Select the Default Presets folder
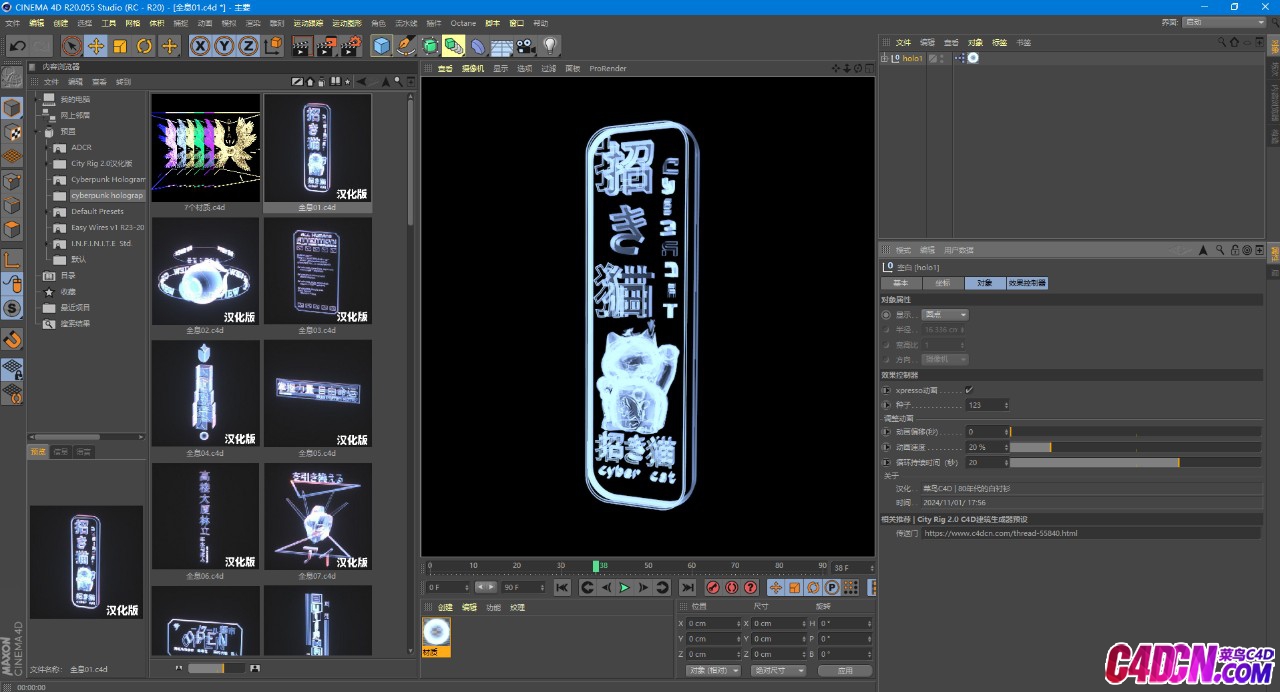1280x692 pixels. [x=98, y=212]
